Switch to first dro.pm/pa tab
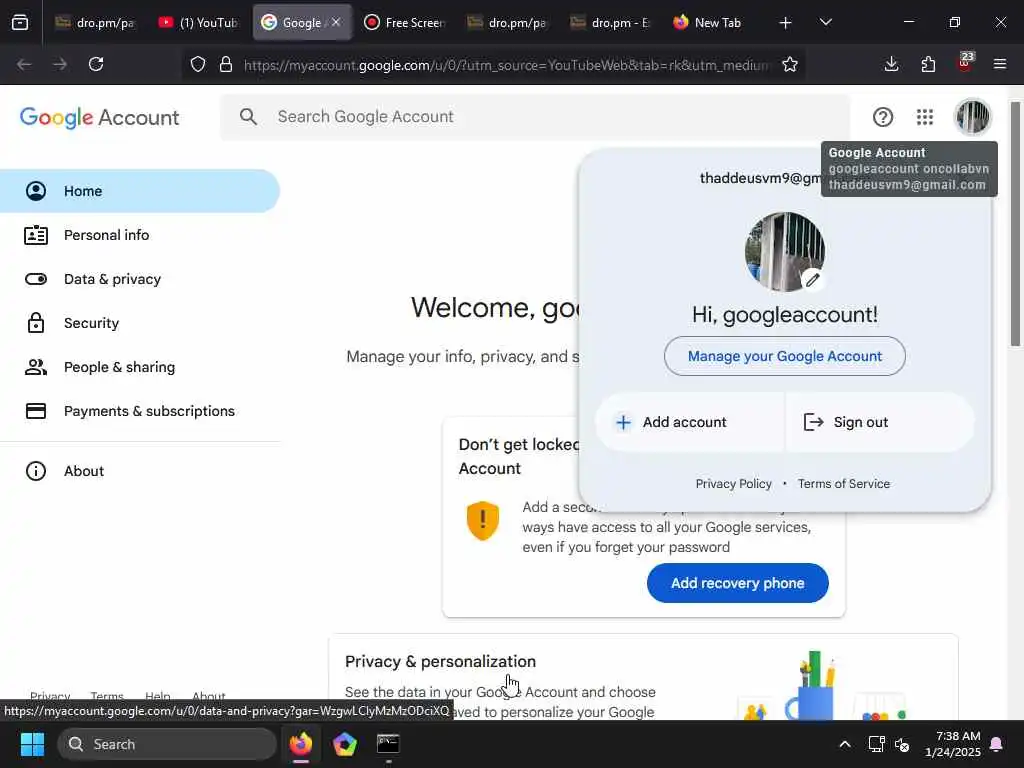The width and height of the screenshot is (1024, 768). [x=95, y=23]
